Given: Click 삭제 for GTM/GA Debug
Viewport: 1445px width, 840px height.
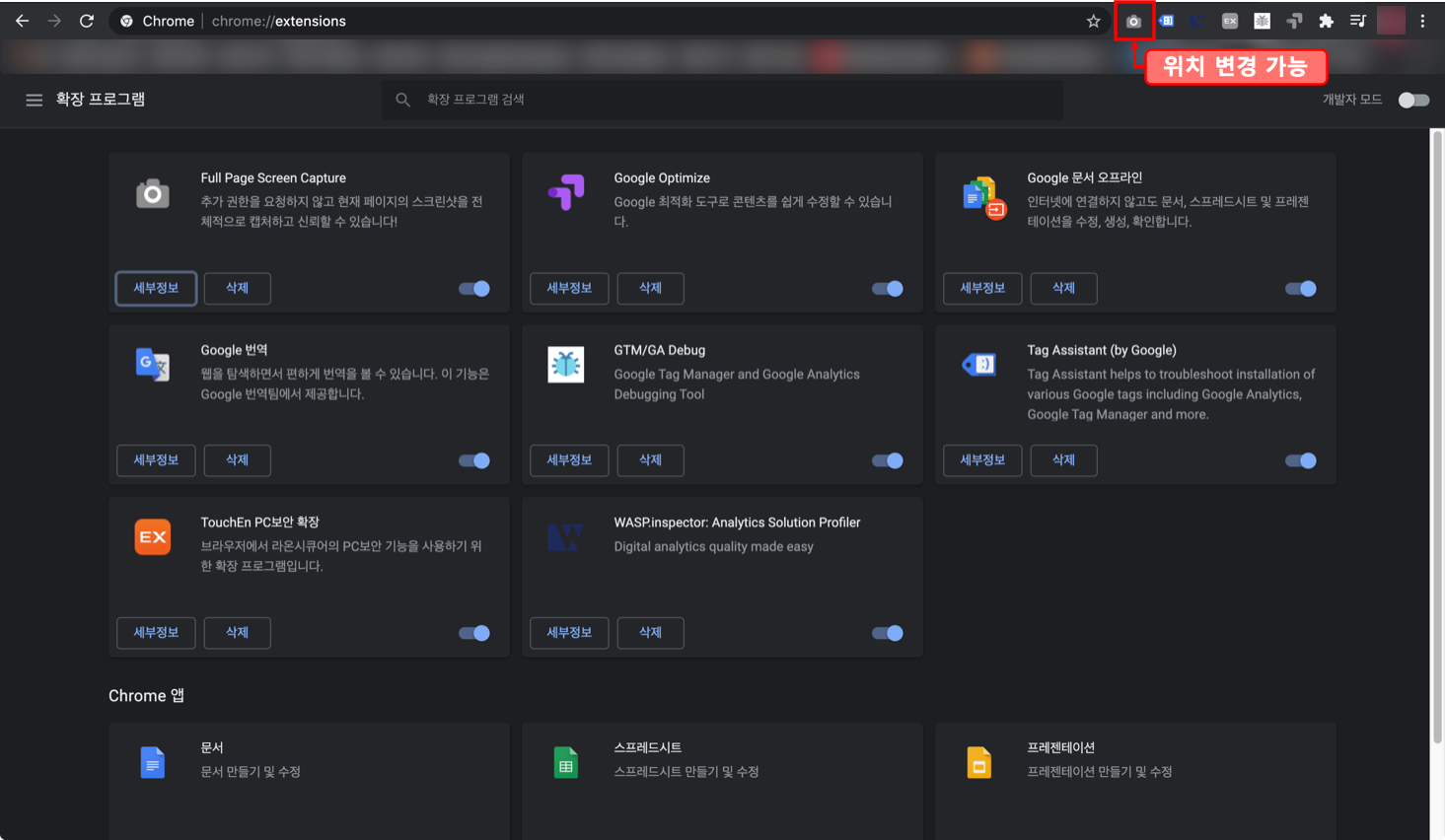Looking at the screenshot, I should 650,460.
